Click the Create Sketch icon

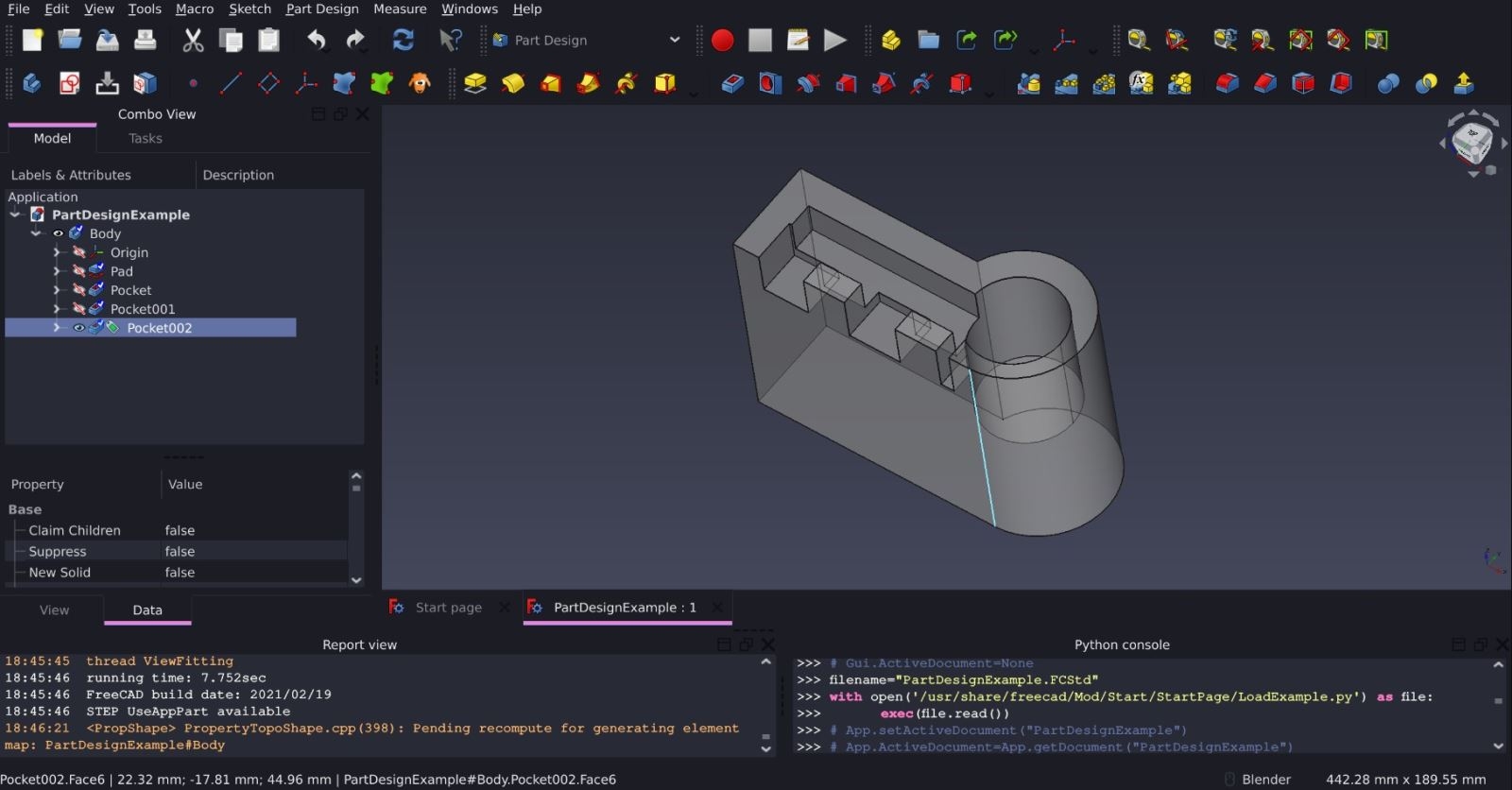(x=69, y=84)
